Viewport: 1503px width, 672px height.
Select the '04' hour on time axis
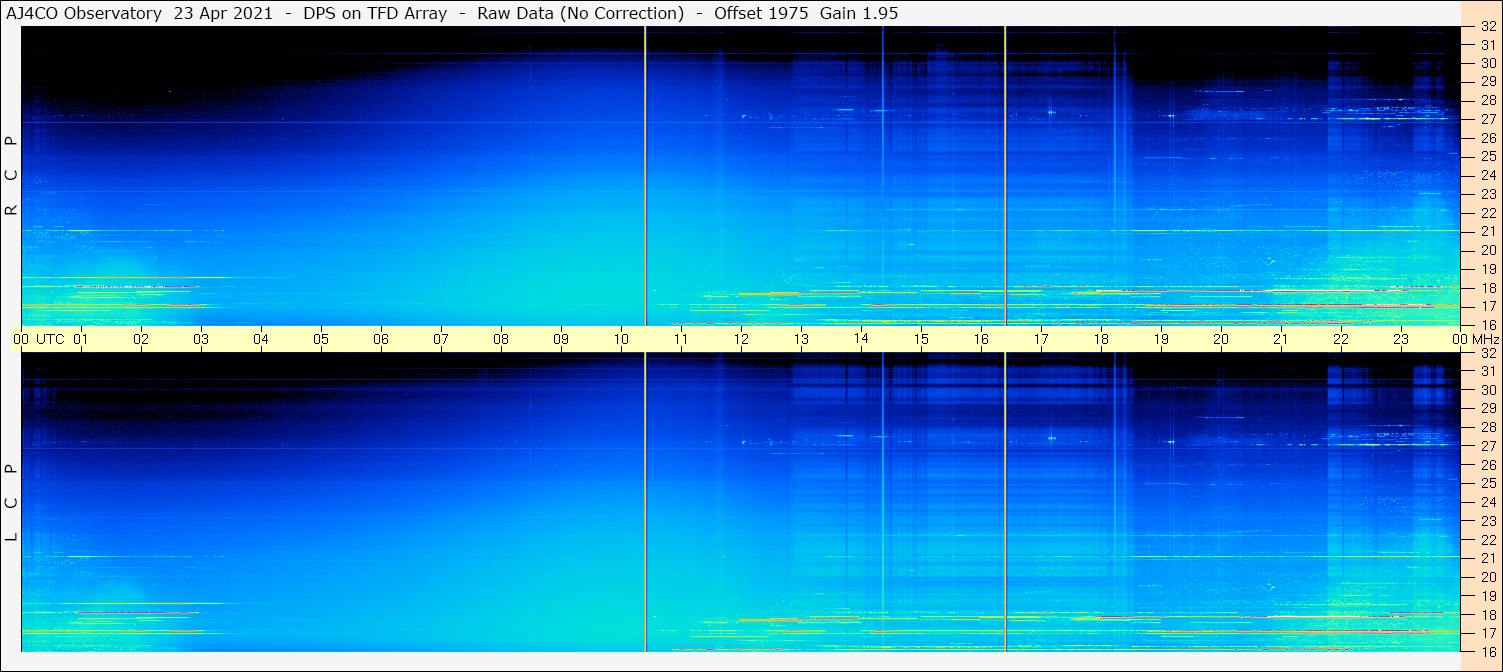(261, 339)
